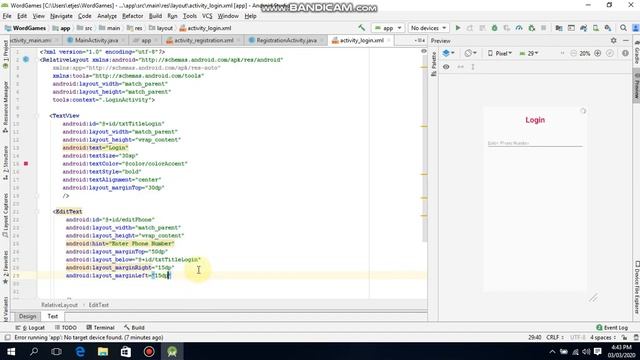Open the Profile app gauge icon
Image resolution: width=640 pixels, height=360 pixels.
pos(519,28)
